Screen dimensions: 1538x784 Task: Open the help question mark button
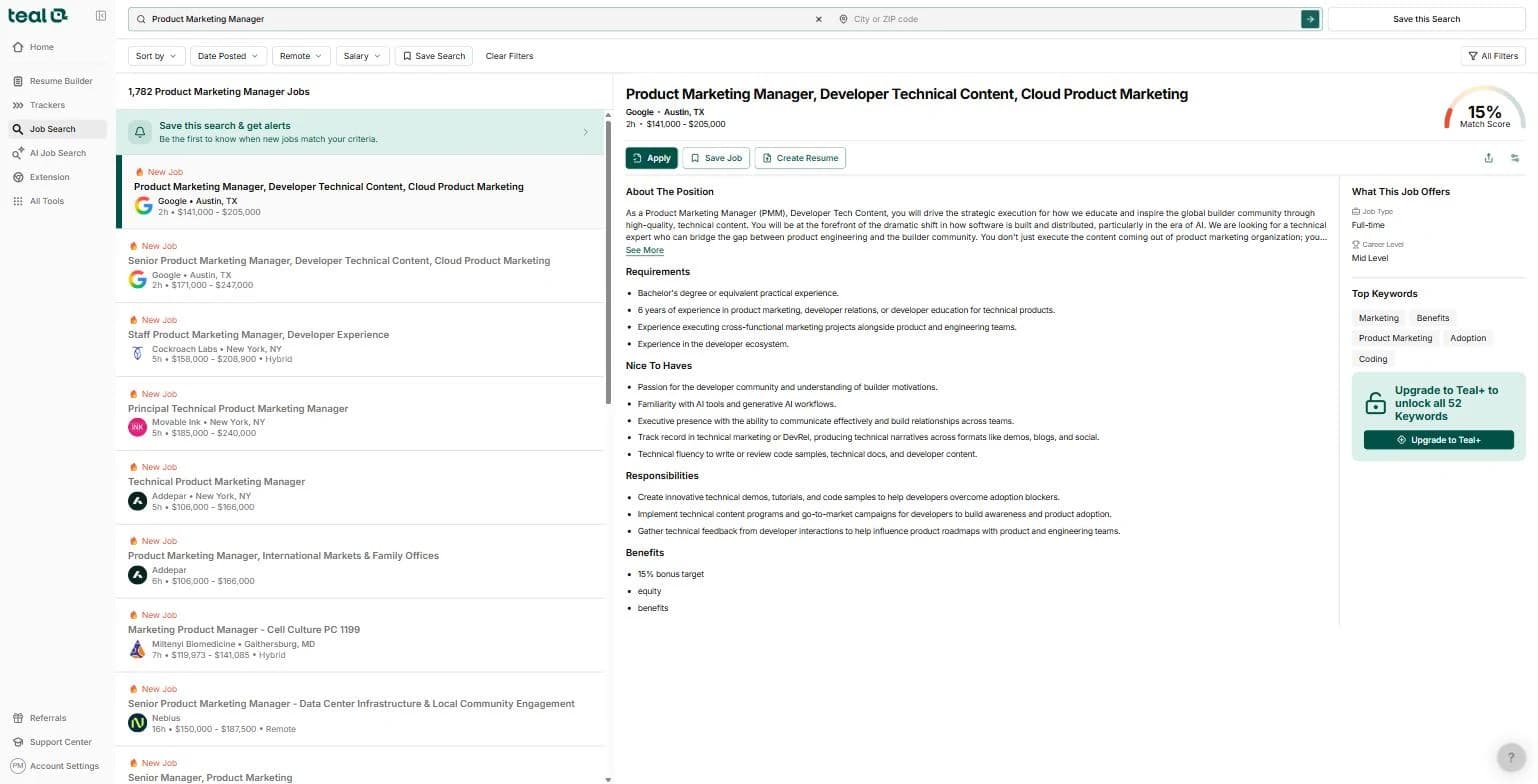[x=1510, y=757]
